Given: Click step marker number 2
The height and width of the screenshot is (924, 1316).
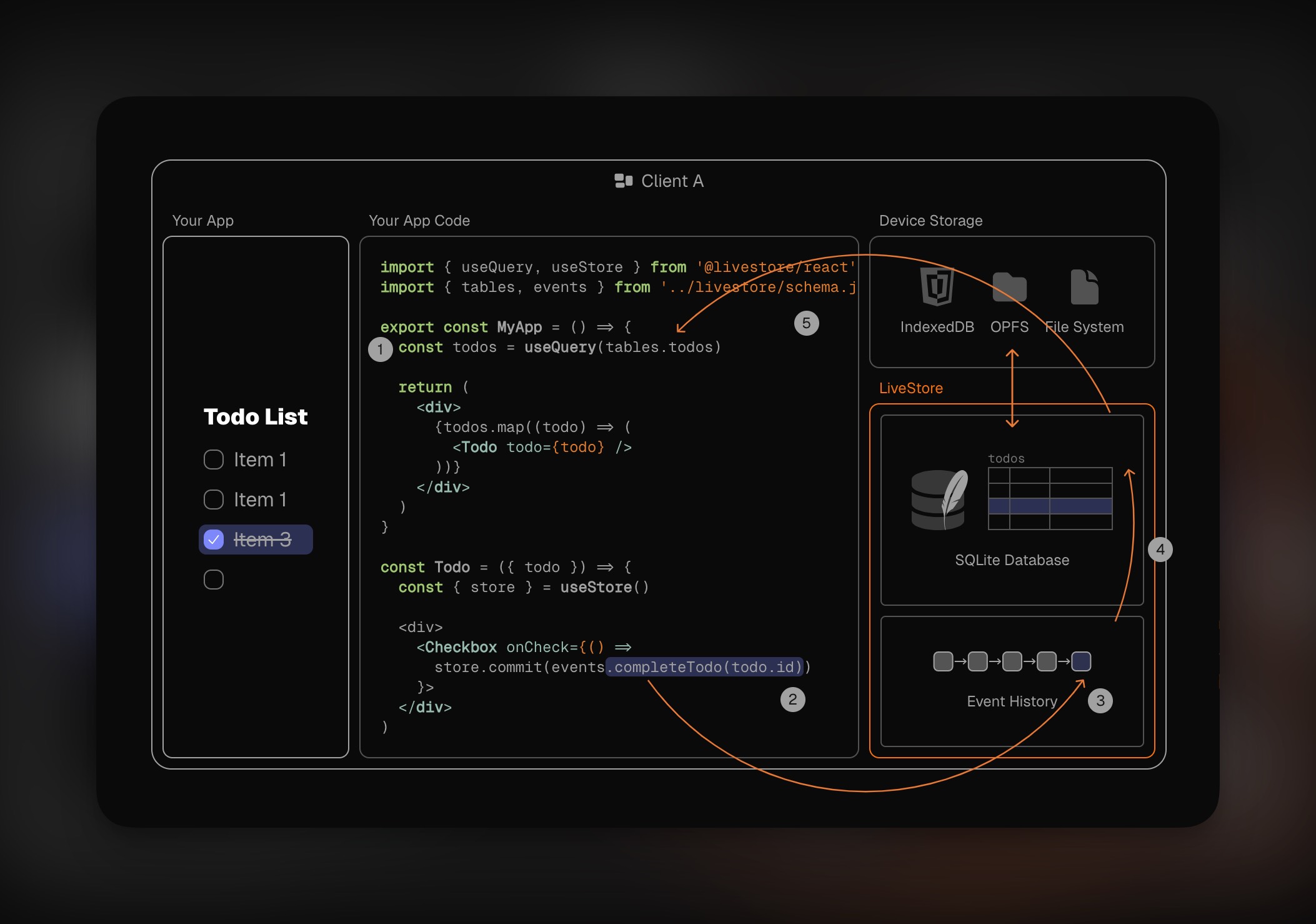Looking at the screenshot, I should point(792,699).
